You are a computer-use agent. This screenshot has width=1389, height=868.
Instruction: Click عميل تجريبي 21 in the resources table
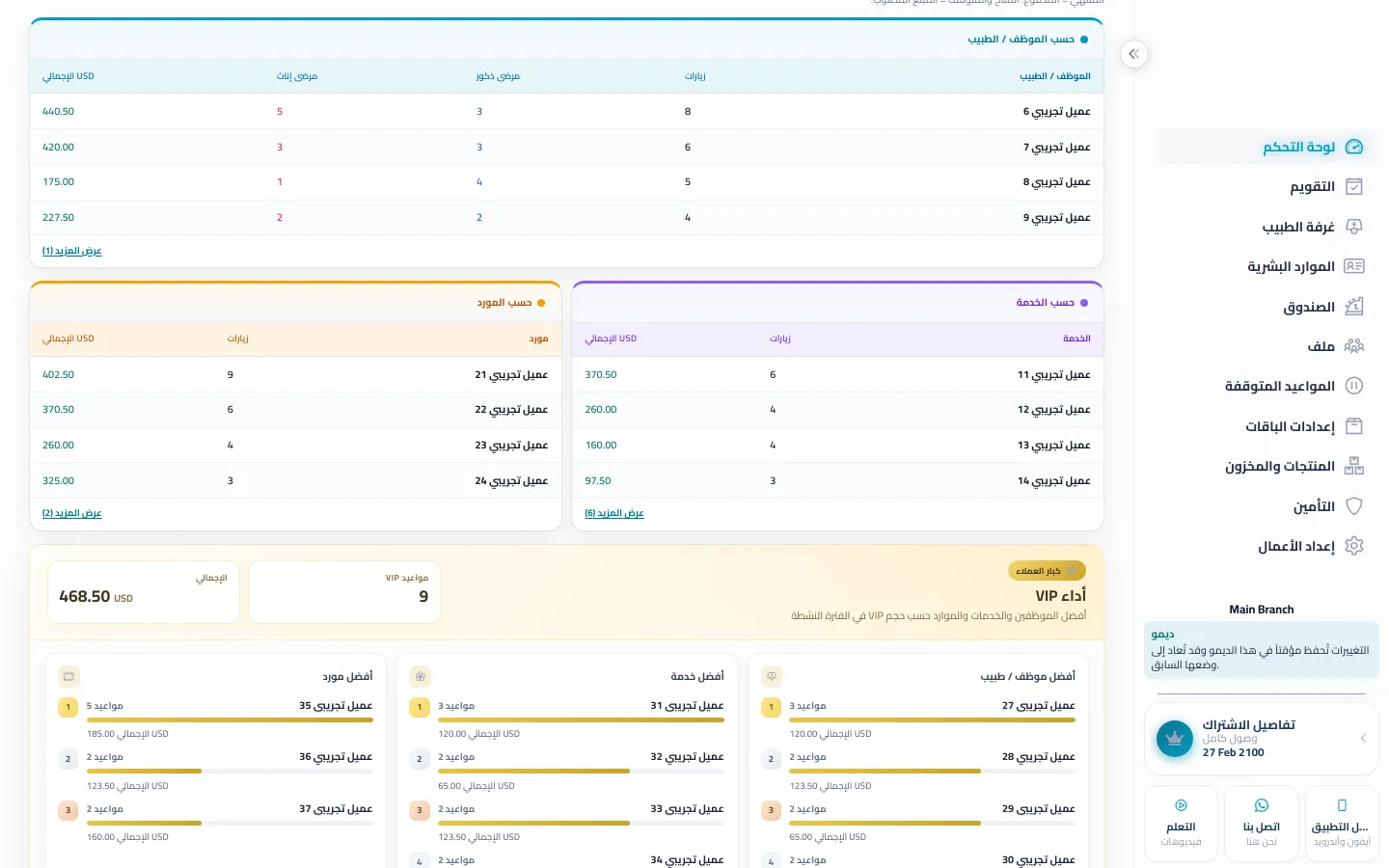(511, 374)
